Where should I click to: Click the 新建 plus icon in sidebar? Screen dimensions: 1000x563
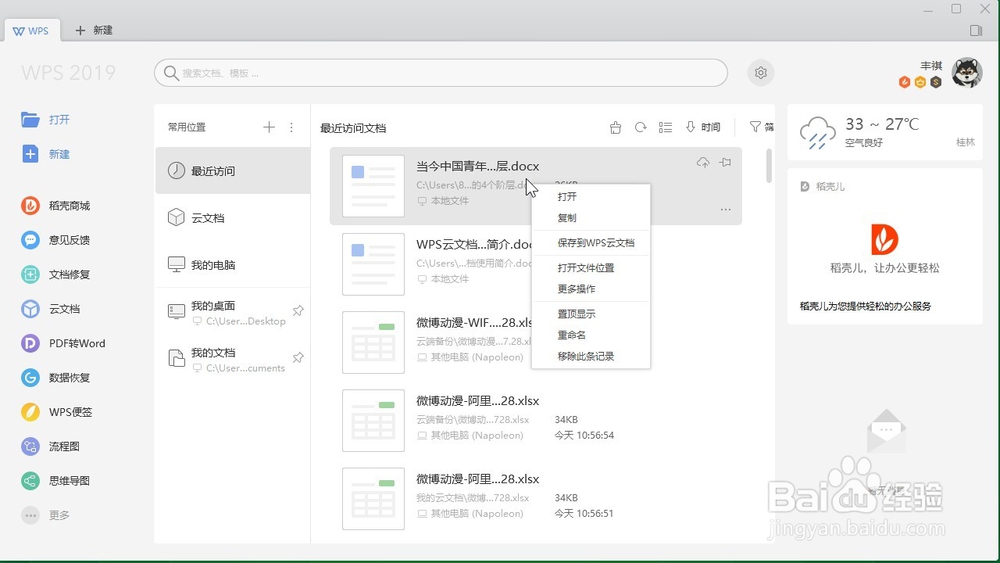tap(30, 154)
